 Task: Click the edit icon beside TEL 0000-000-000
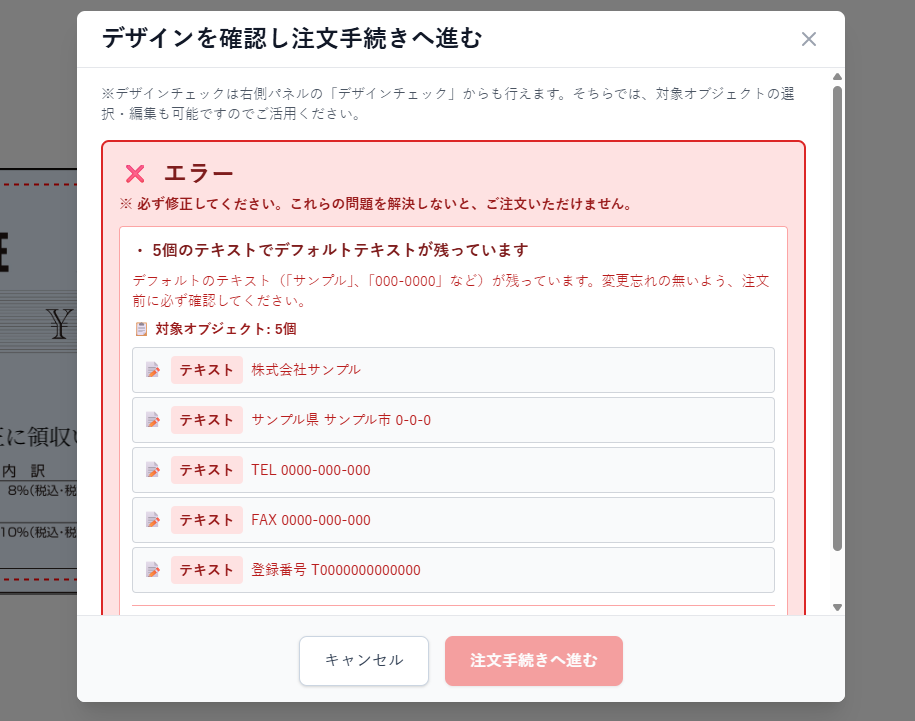[x=153, y=469]
